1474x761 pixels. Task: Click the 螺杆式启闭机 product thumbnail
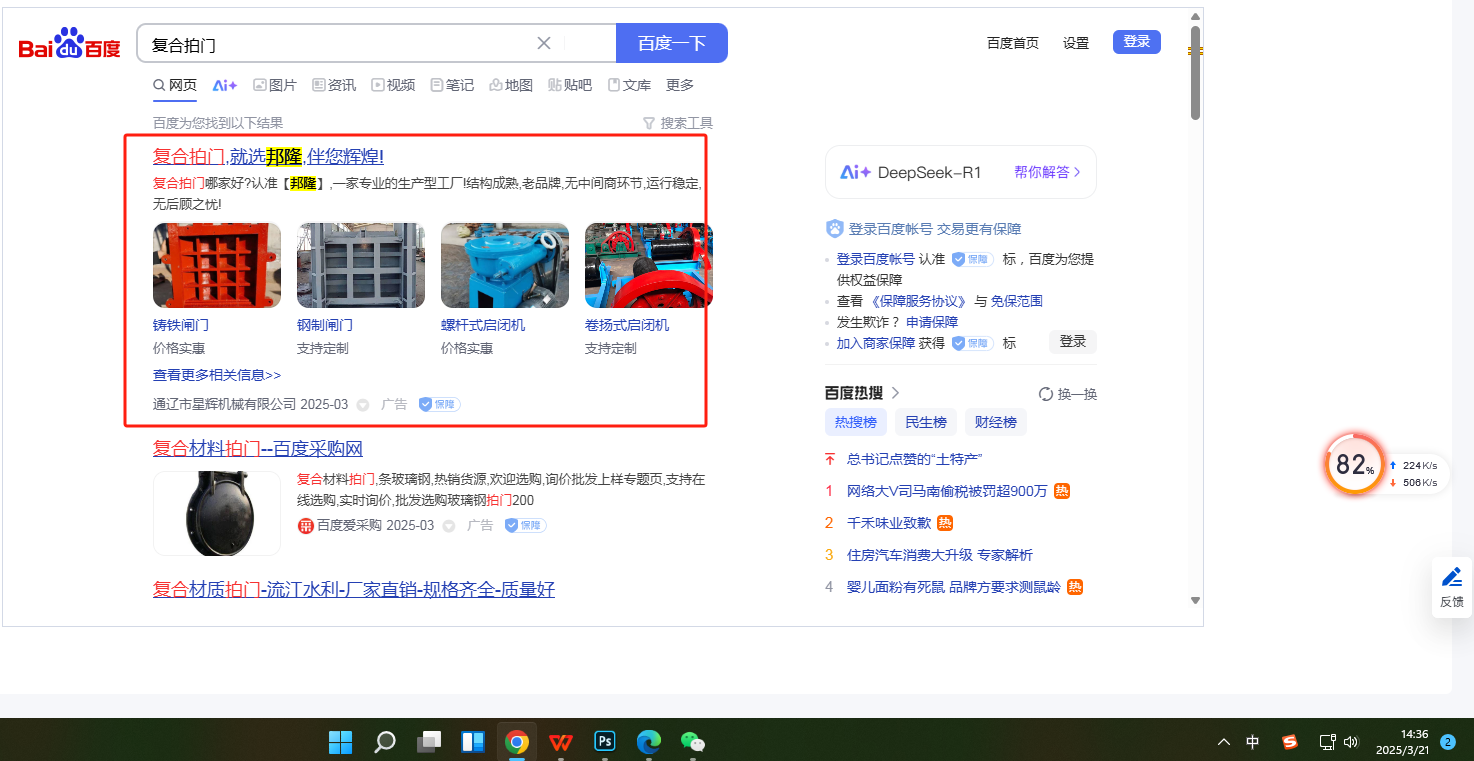click(505, 265)
